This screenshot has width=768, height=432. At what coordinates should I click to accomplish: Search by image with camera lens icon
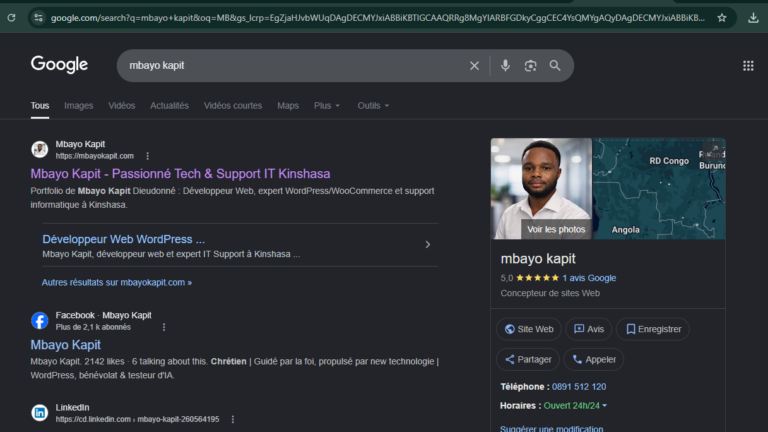pos(530,65)
